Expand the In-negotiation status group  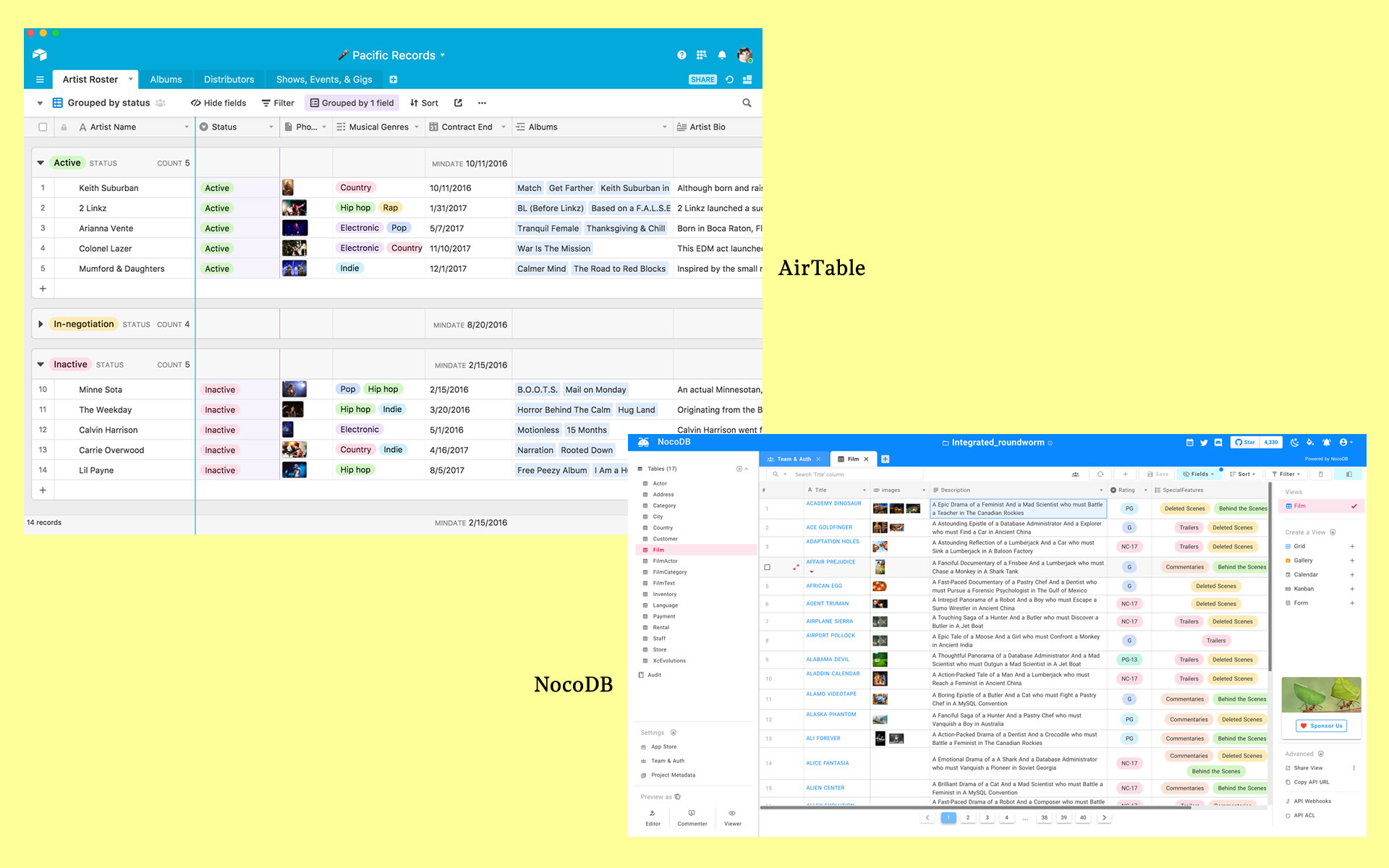[40, 325]
